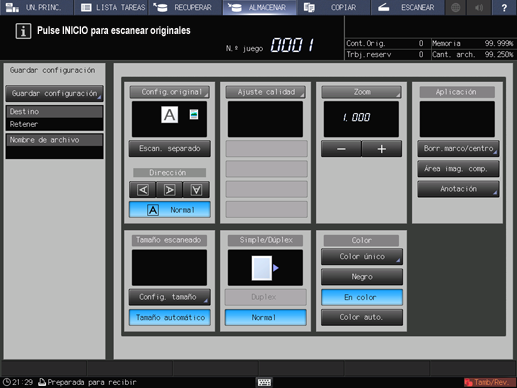Open Ajuste calidad settings
The image size is (517, 388).
click(x=265, y=92)
